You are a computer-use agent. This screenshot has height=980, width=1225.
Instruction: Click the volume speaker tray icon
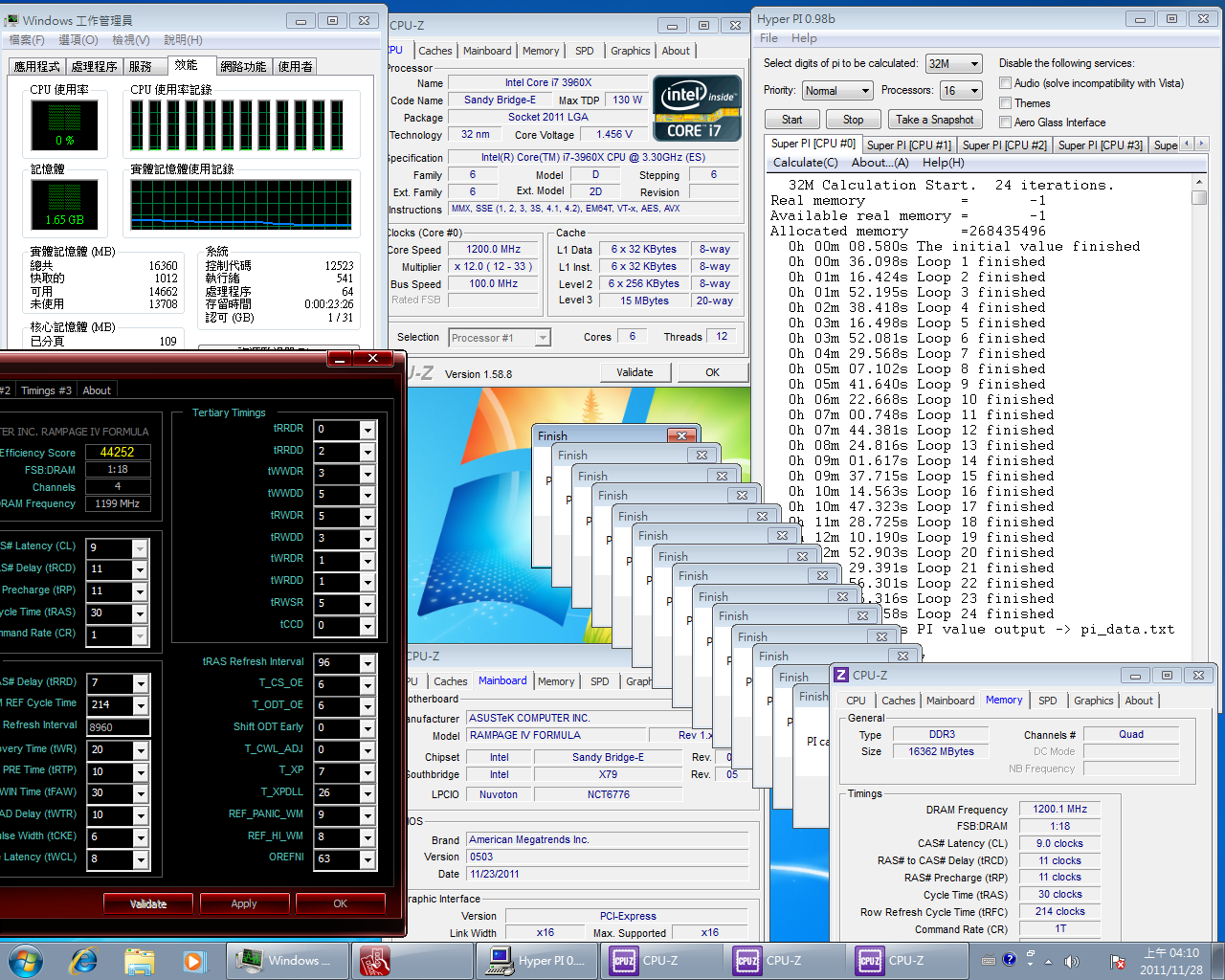point(1071,961)
